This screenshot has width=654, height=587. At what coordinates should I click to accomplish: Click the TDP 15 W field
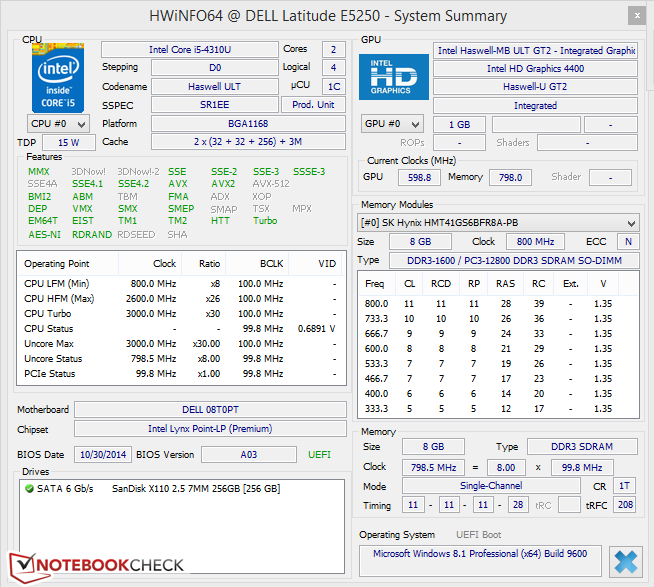[69, 143]
